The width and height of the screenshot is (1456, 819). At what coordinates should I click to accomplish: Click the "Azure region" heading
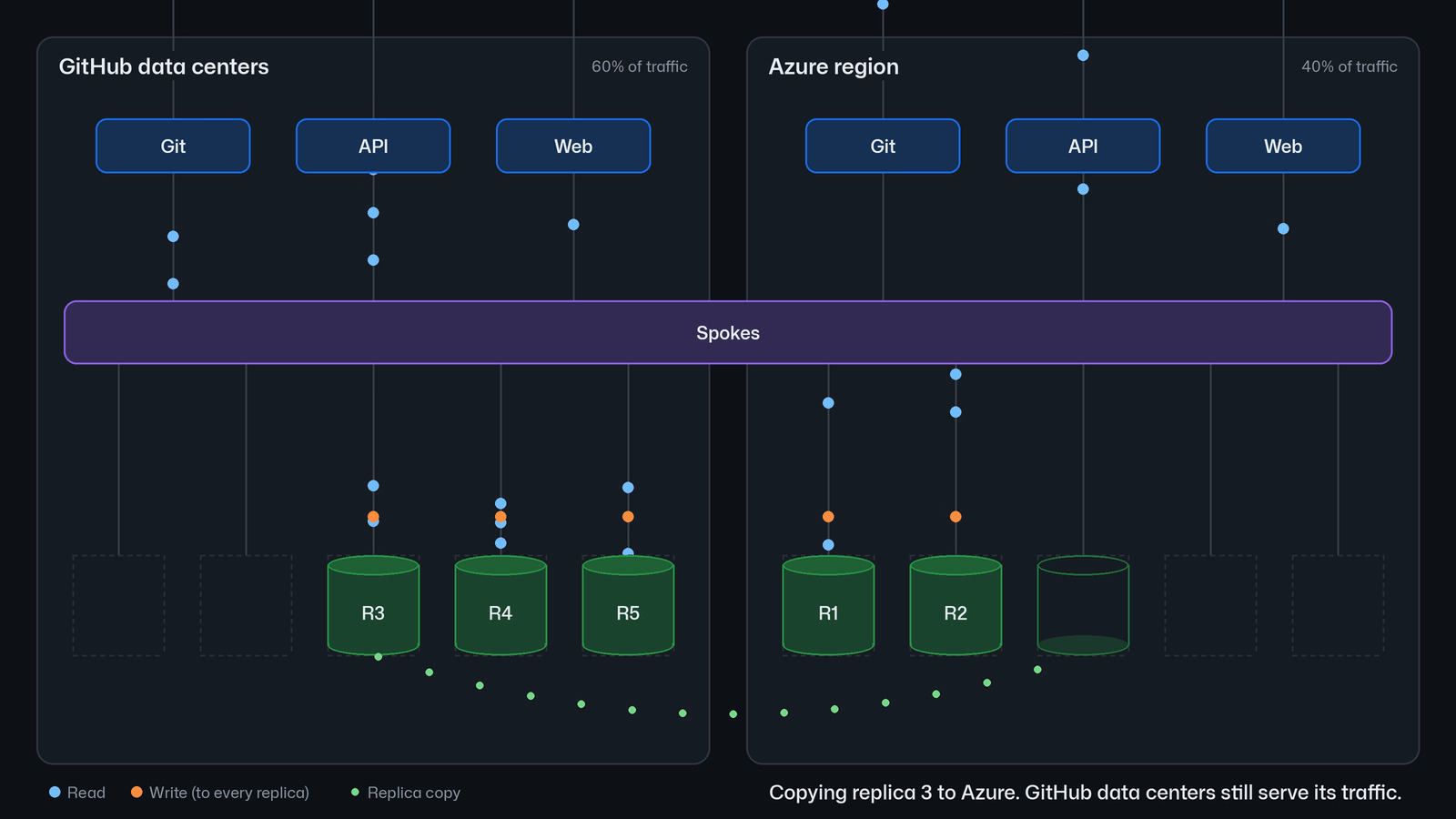834,66
